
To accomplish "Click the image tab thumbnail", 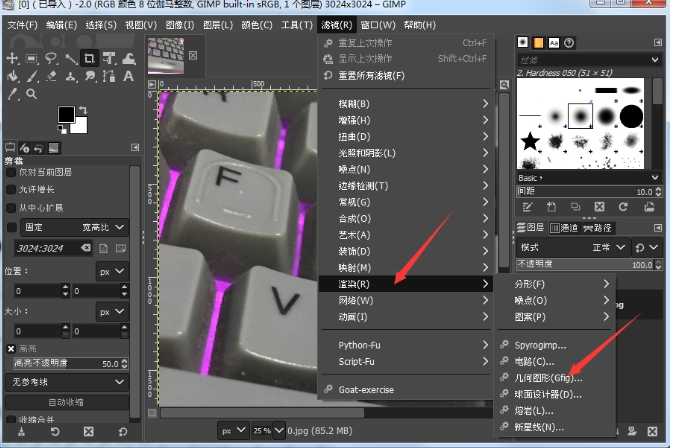I will (166, 55).
